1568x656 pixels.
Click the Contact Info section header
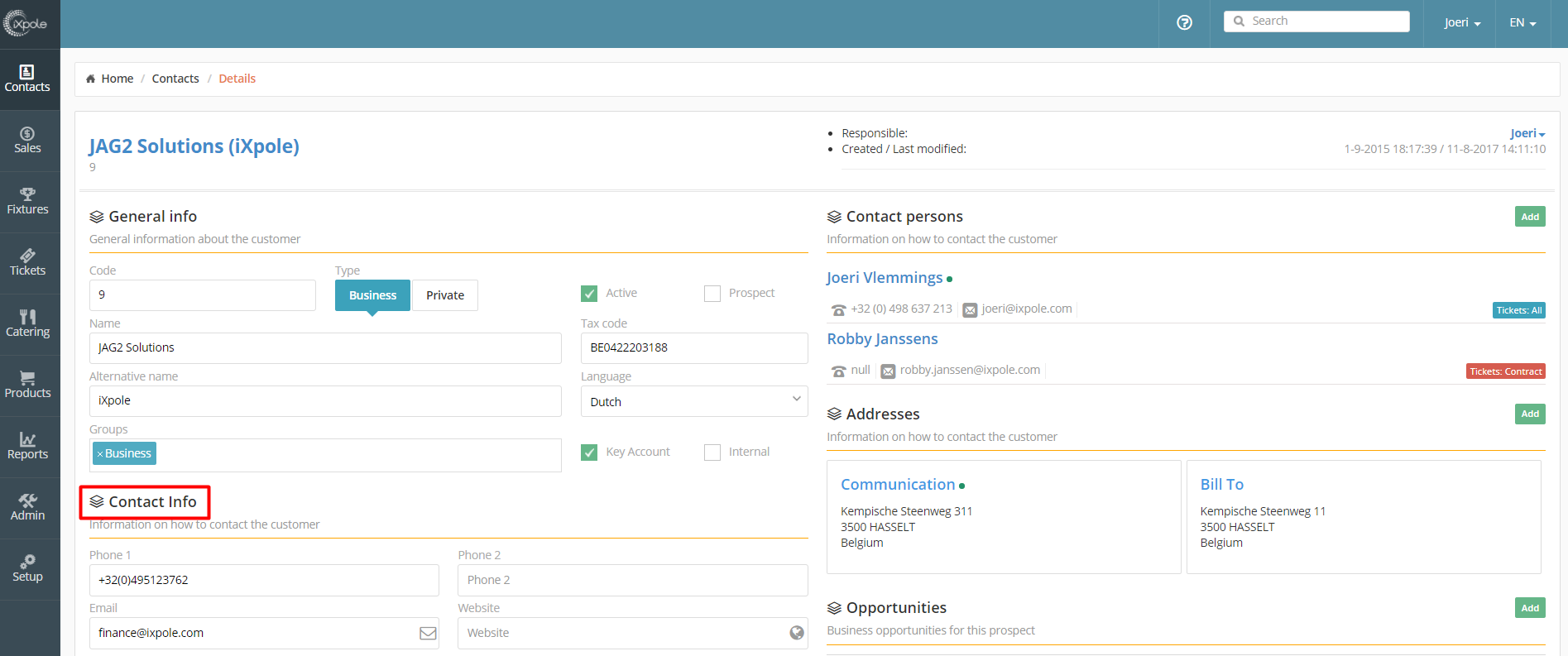tap(143, 502)
